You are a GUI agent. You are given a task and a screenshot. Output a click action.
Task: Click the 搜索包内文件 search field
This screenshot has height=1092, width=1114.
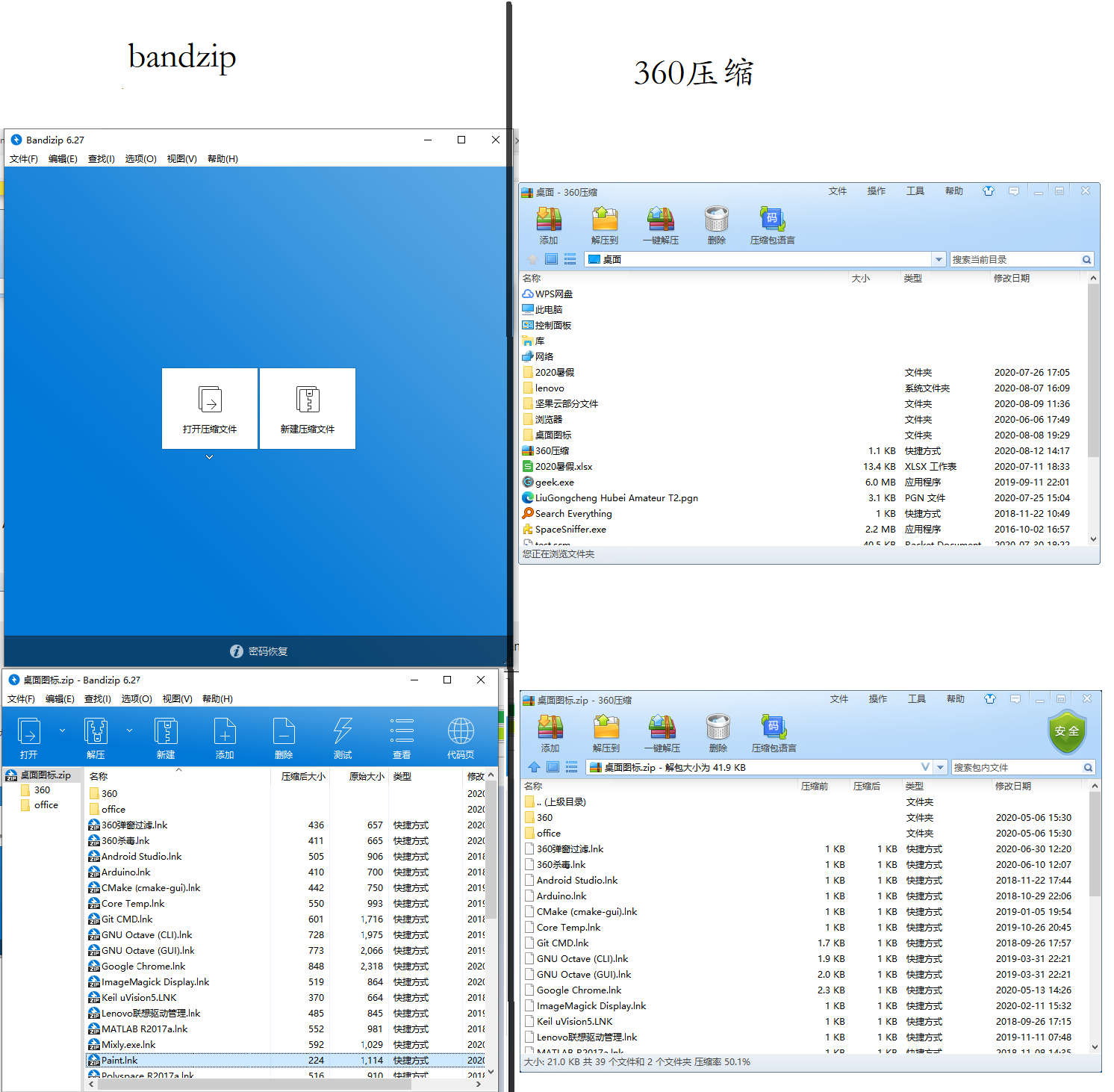(1016, 767)
